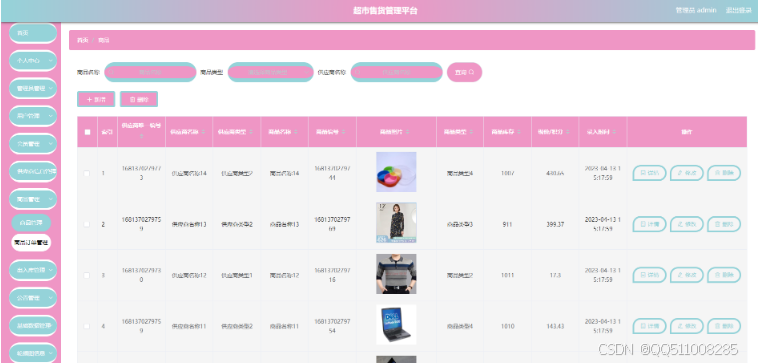The width and height of the screenshot is (758, 363).
Task: Click 退出登录 logout link
Action: coord(738,10)
